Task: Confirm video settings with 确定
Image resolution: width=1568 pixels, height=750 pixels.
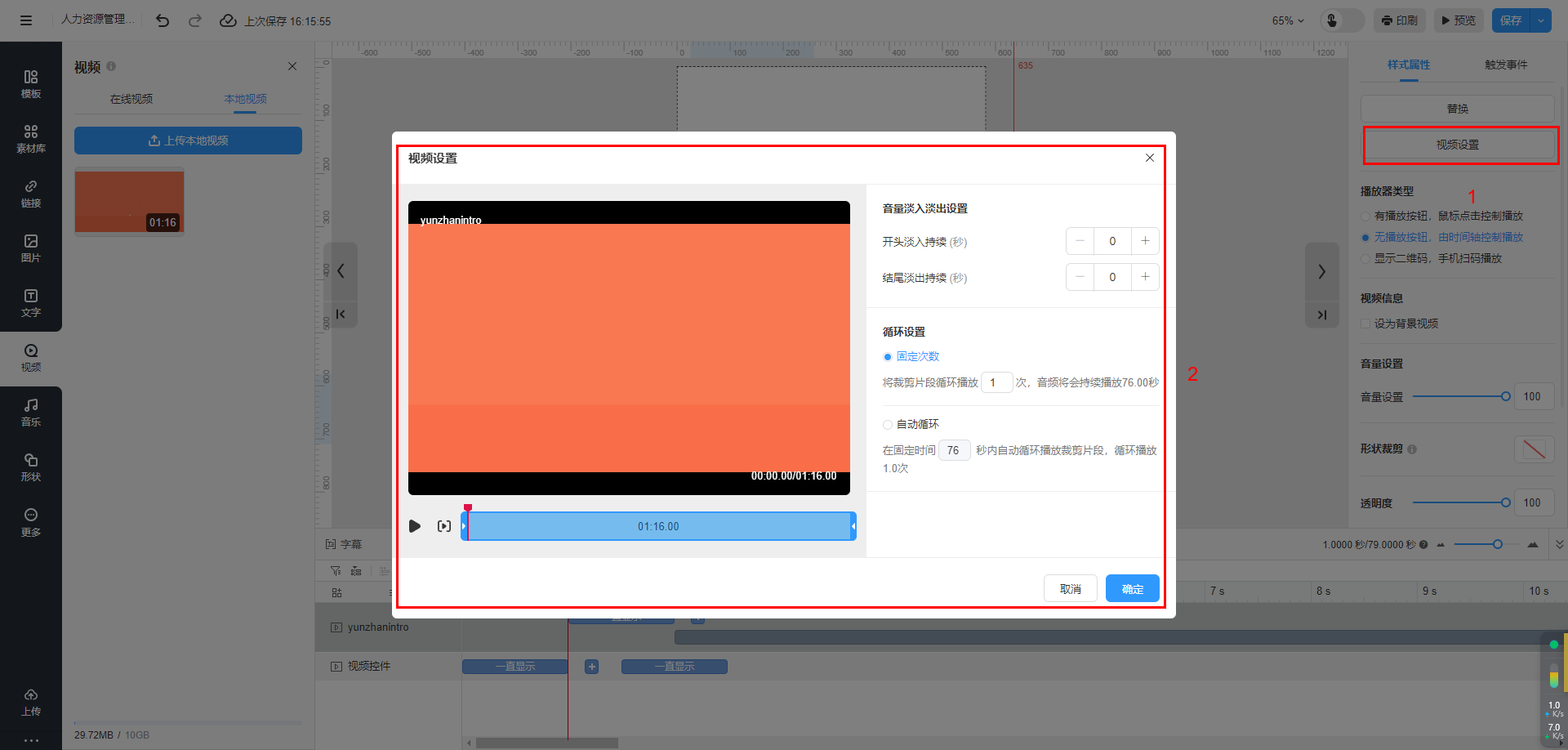Action: [1132, 589]
